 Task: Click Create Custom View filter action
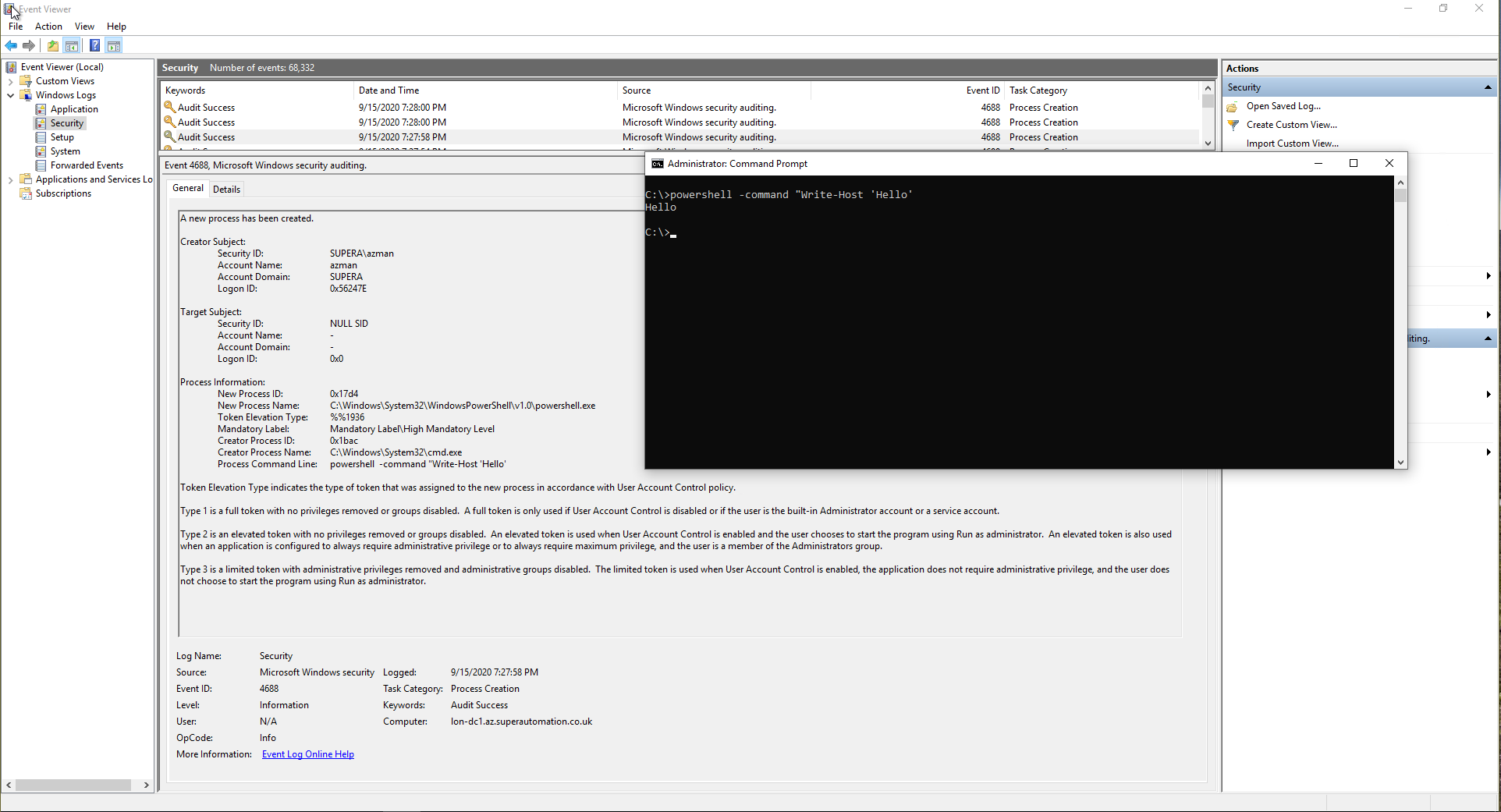click(x=1291, y=125)
